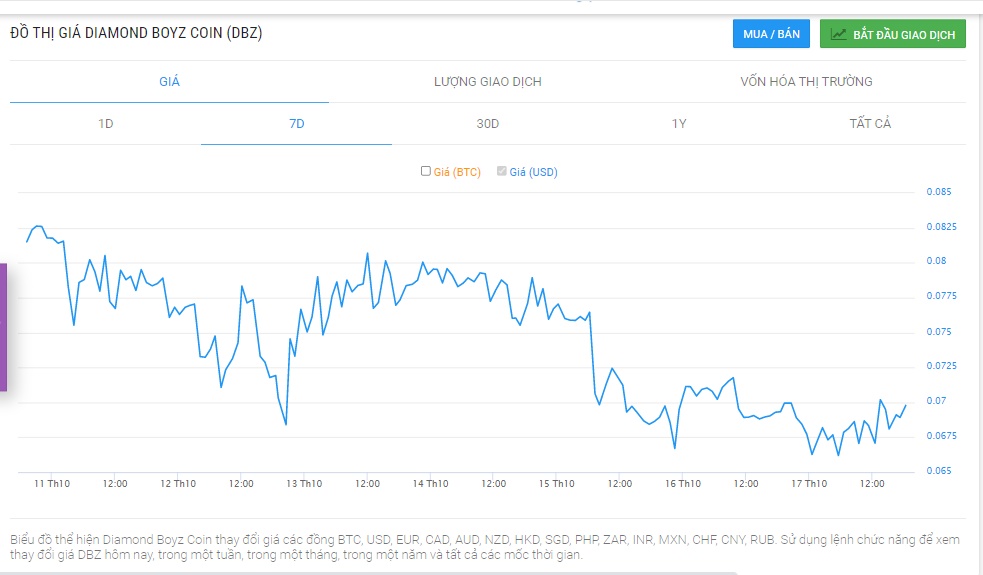Select the 1Y time range
Viewport: 983px width, 575px height.
679,124
